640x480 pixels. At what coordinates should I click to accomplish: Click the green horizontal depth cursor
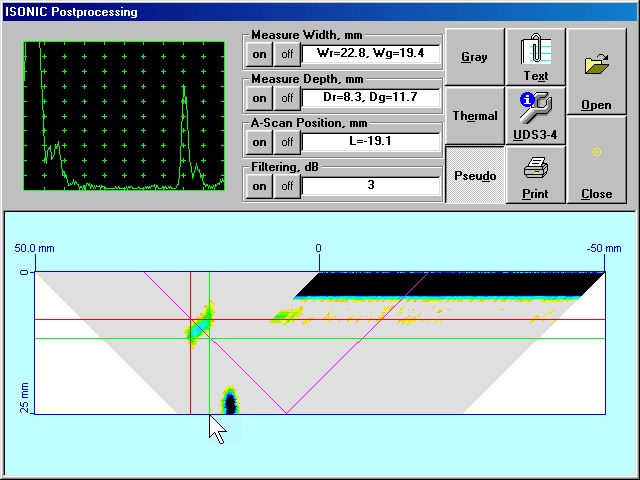click(x=320, y=338)
